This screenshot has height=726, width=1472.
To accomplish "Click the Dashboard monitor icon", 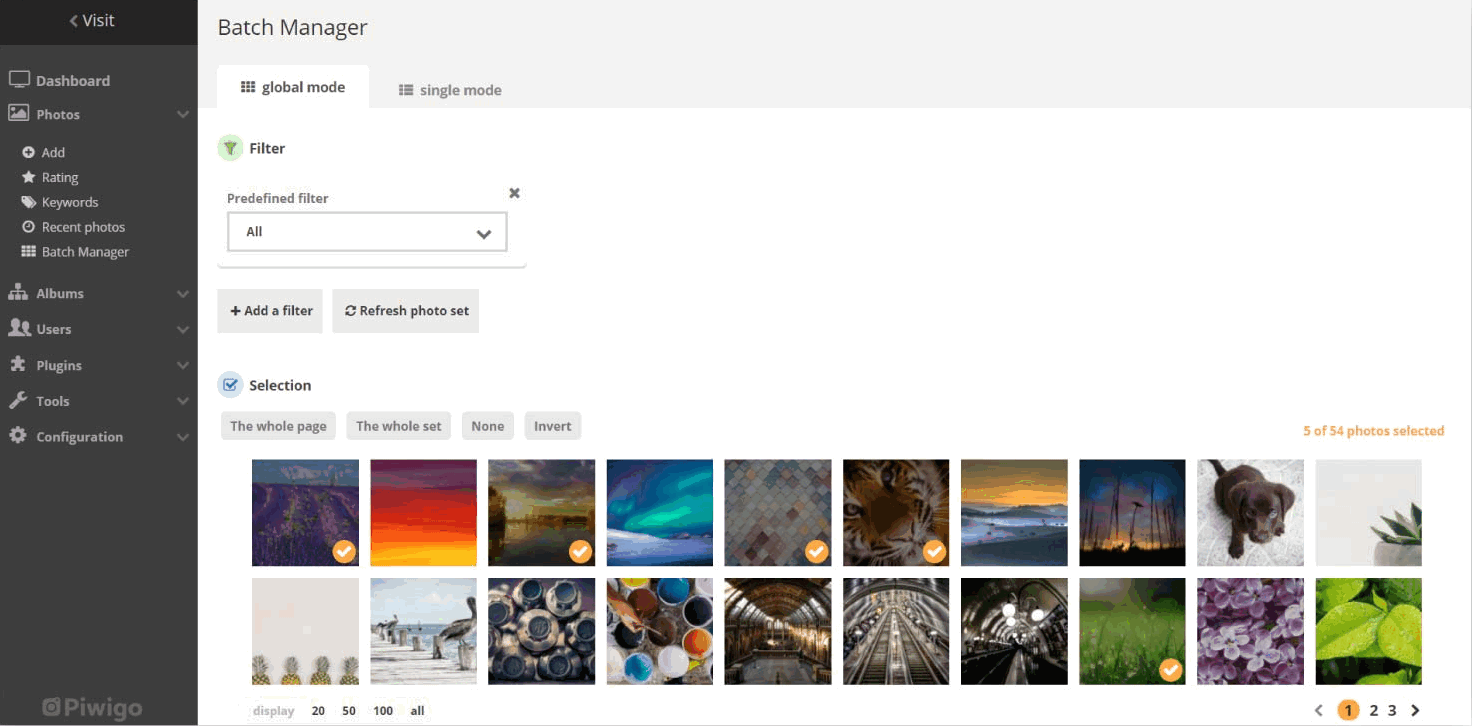I will (18, 80).
